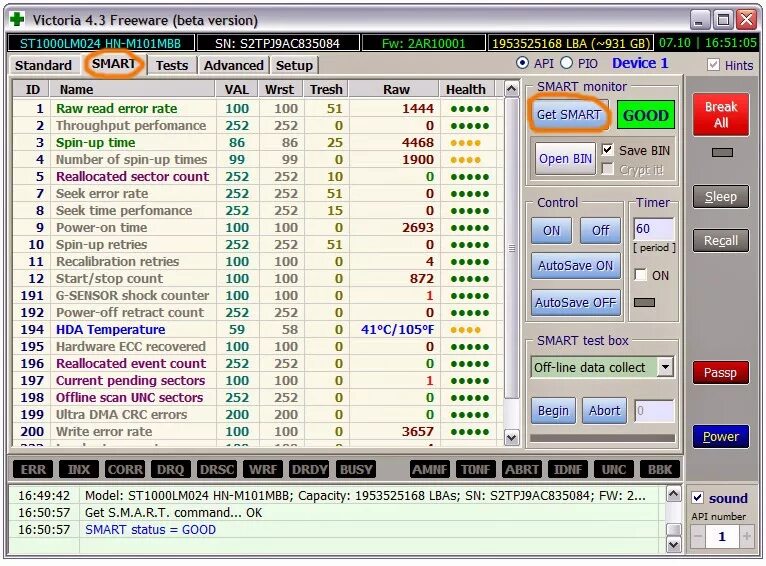Increase API number with plus button

[x=746, y=536]
